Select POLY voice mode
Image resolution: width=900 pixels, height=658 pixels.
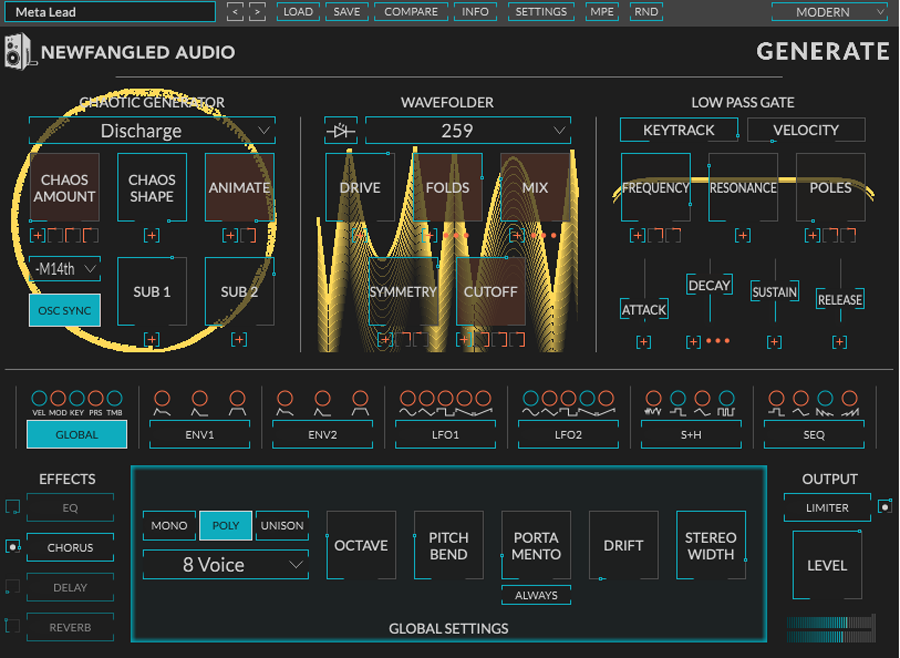[226, 525]
